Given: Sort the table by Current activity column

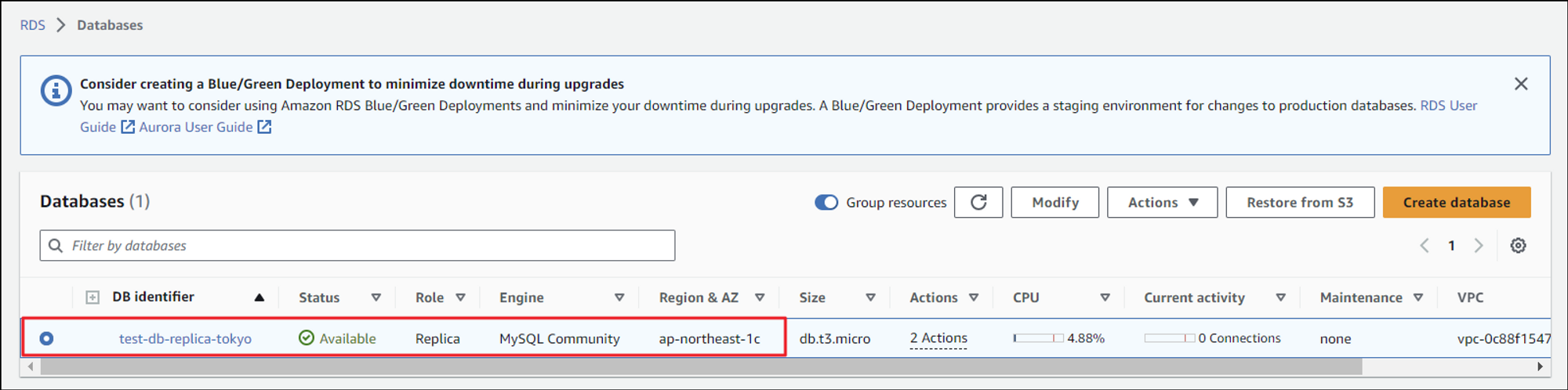Looking at the screenshot, I should (x=1280, y=297).
